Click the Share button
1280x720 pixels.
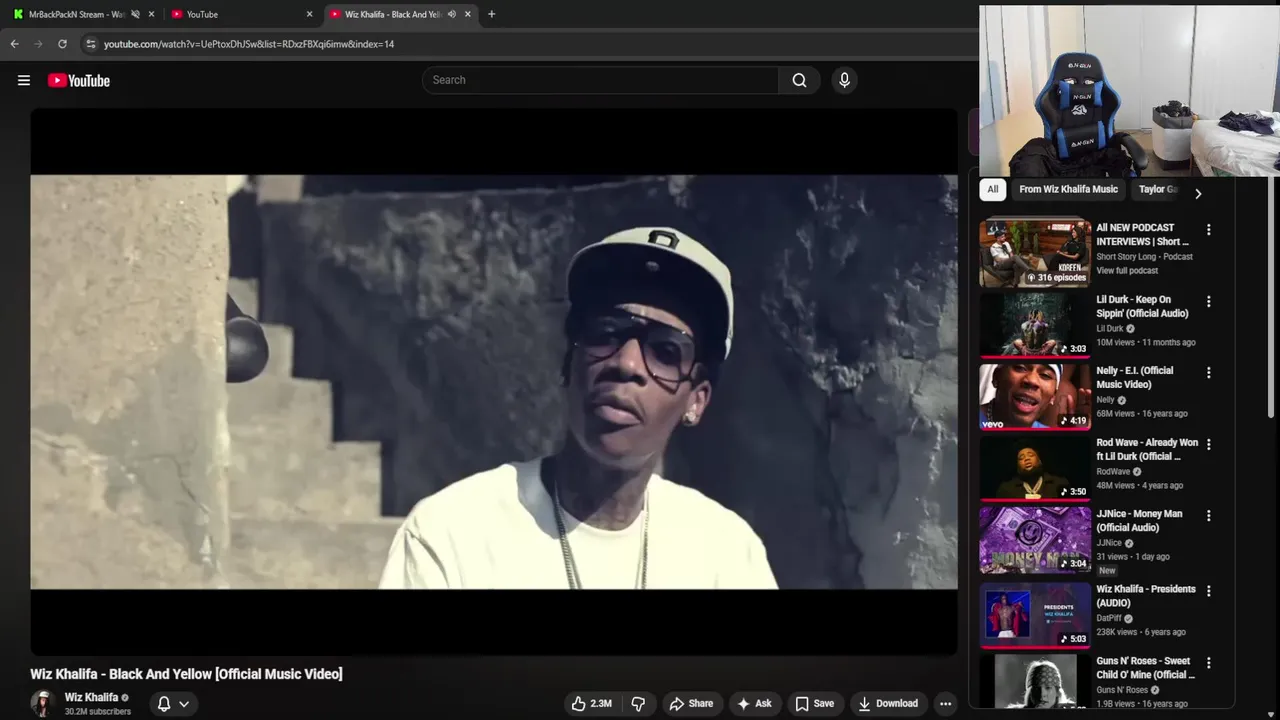[x=691, y=704]
